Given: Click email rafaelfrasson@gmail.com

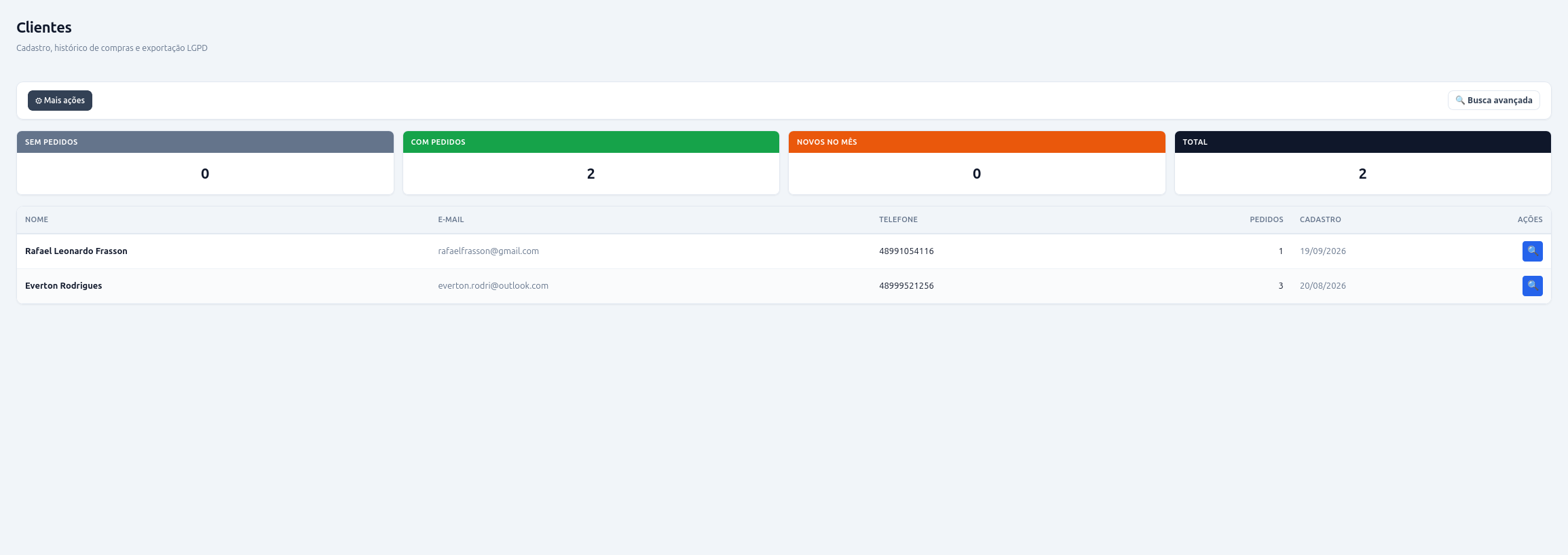Looking at the screenshot, I should point(488,251).
